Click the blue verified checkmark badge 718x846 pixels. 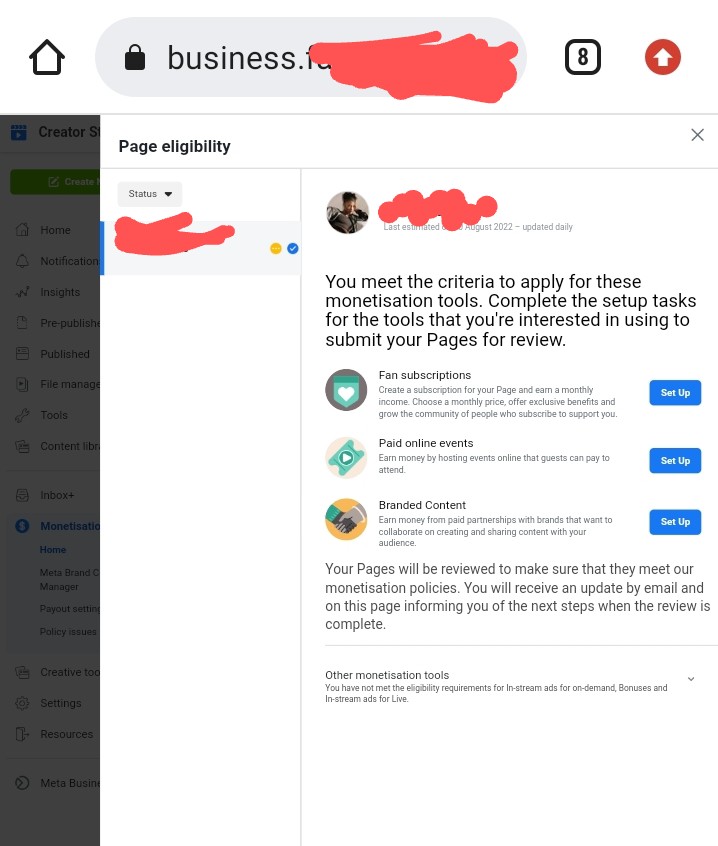293,248
